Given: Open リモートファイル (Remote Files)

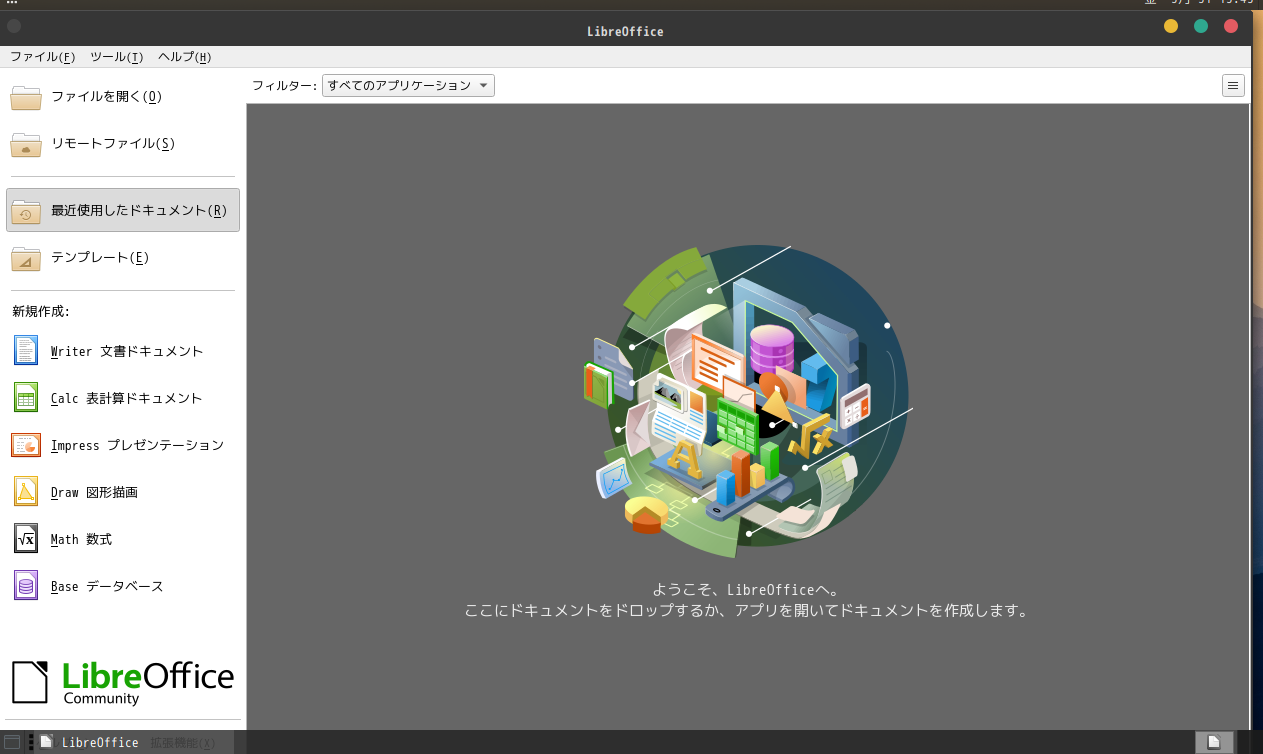Looking at the screenshot, I should click(123, 144).
